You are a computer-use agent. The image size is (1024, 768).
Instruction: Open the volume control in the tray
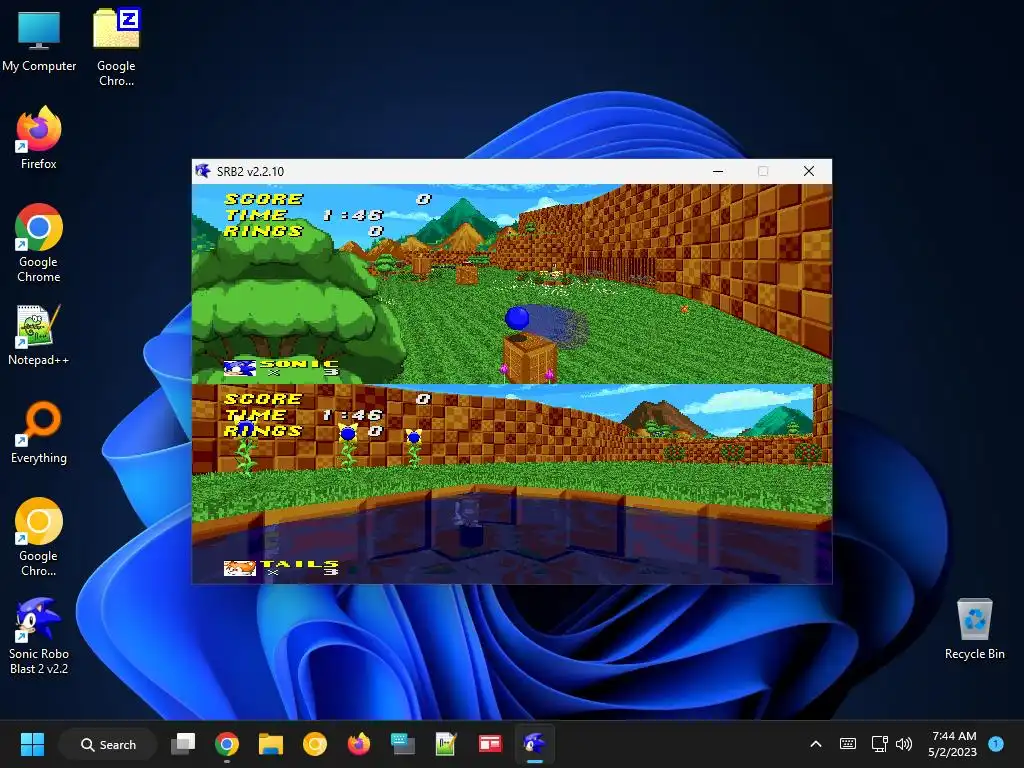[904, 744]
